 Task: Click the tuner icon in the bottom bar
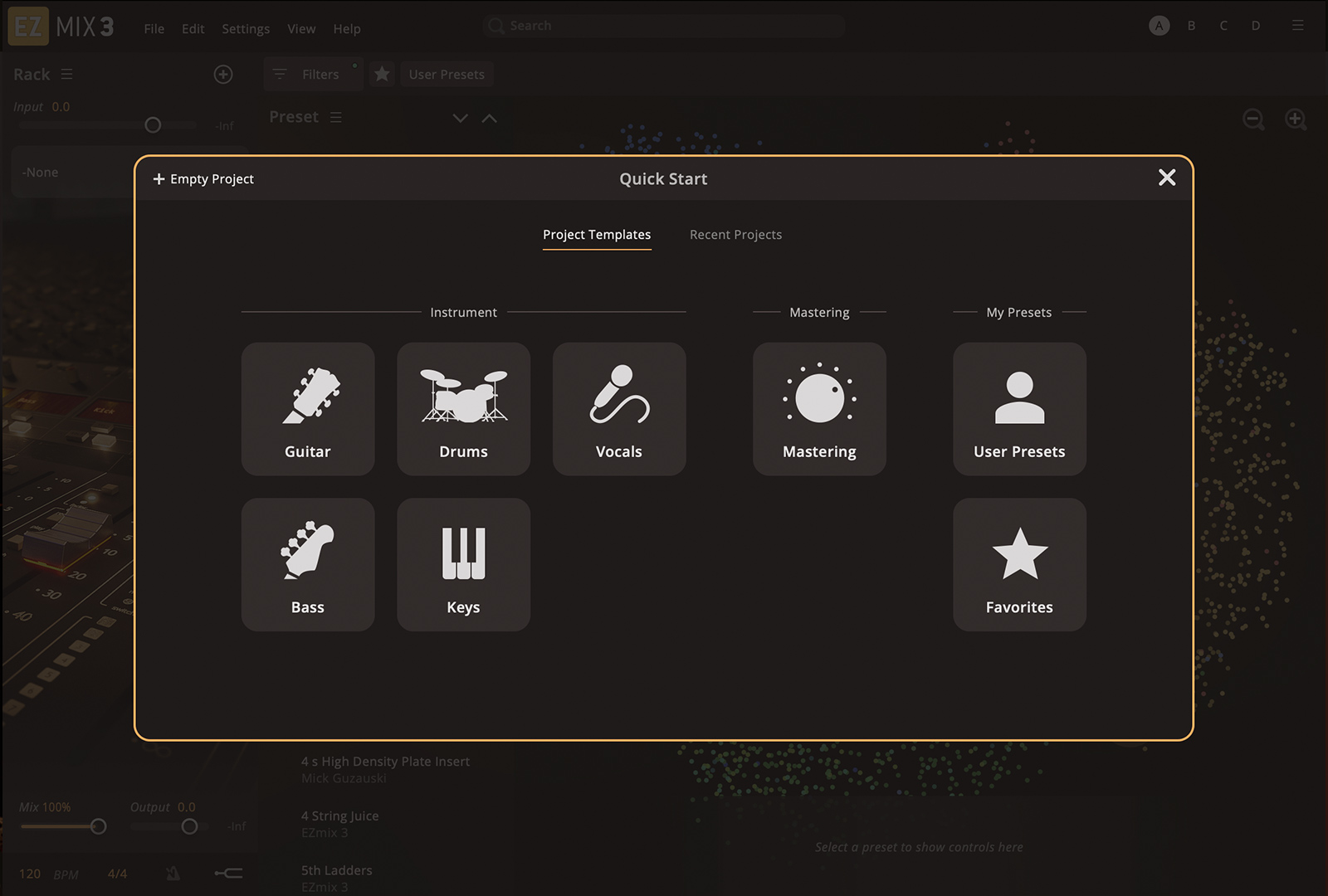228,873
